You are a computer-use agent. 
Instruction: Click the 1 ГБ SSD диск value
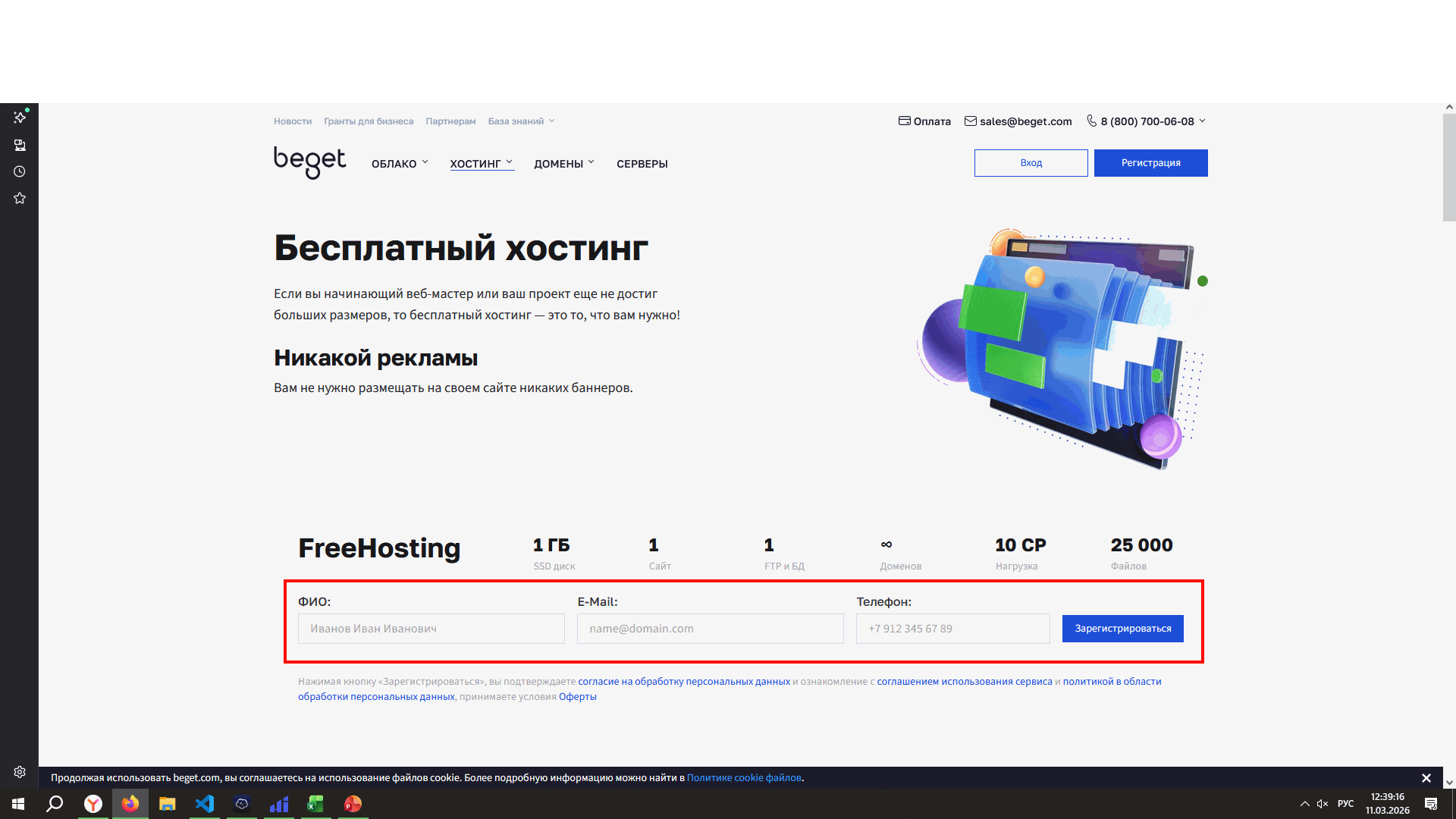click(551, 545)
